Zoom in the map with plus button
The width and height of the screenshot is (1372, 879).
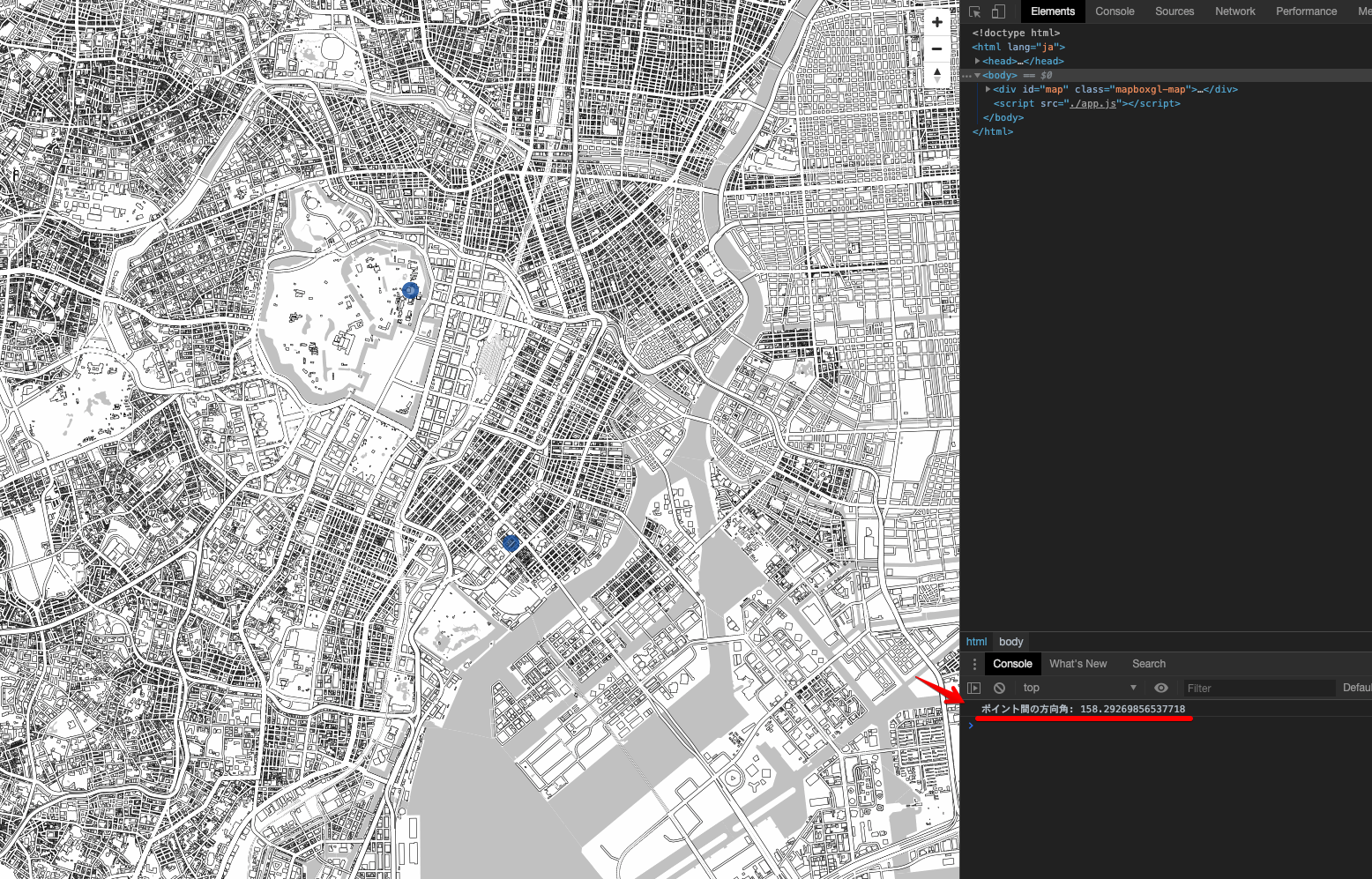(x=936, y=22)
